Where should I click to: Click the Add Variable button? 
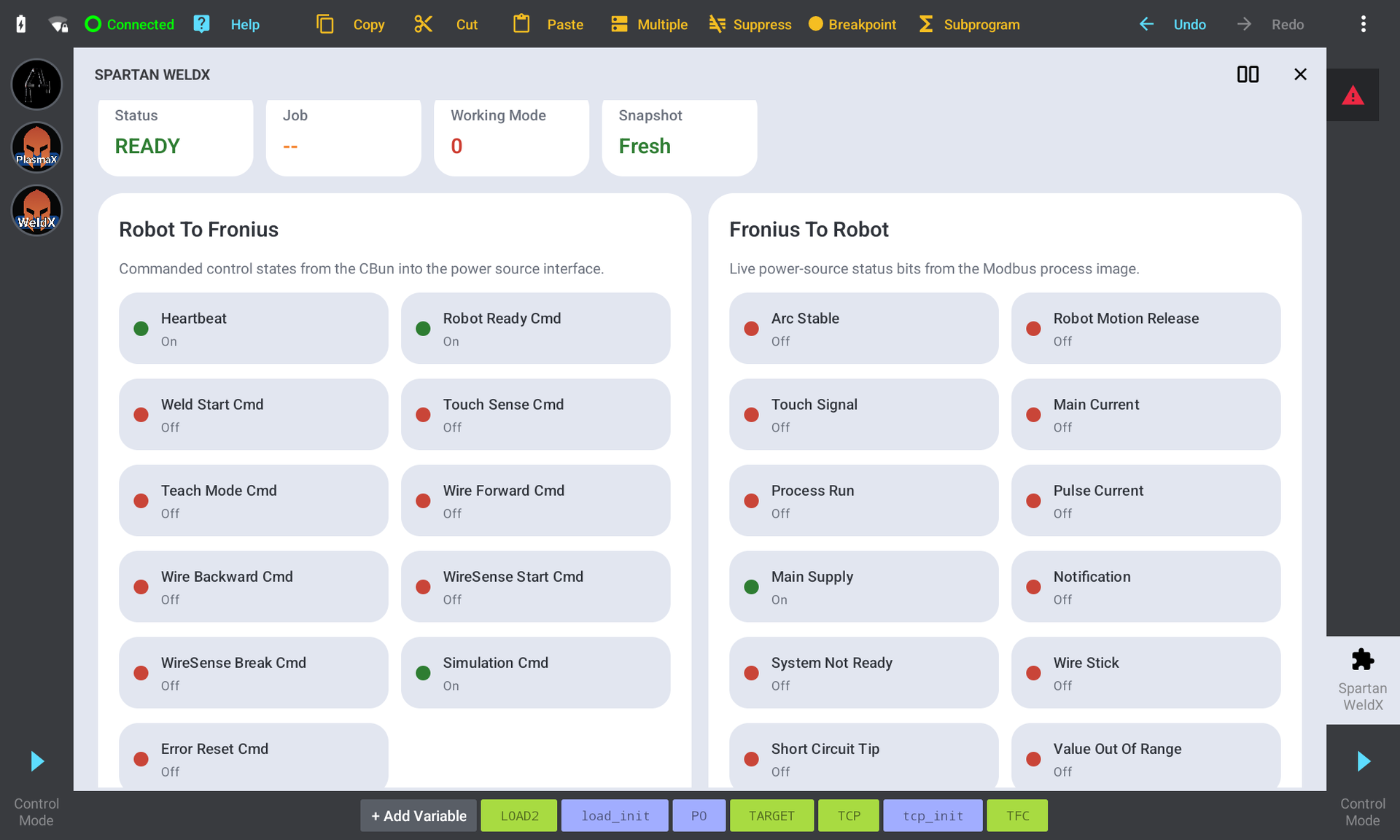(419, 815)
